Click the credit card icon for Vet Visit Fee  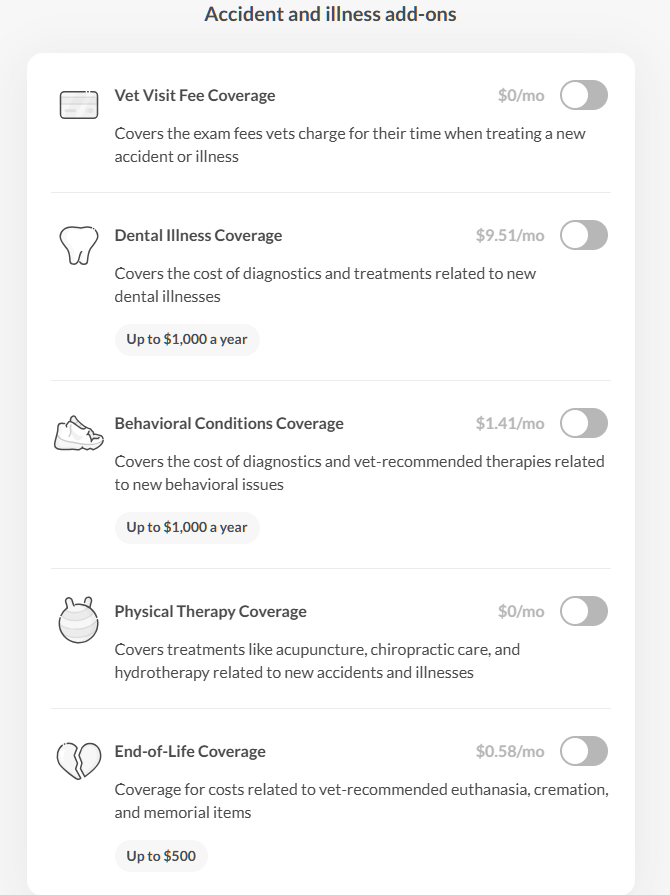[79, 104]
